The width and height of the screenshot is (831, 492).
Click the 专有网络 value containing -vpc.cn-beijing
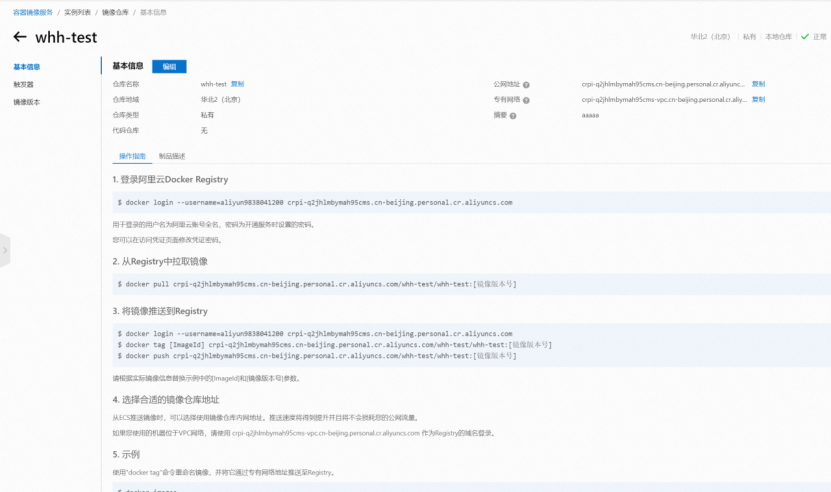(664, 99)
